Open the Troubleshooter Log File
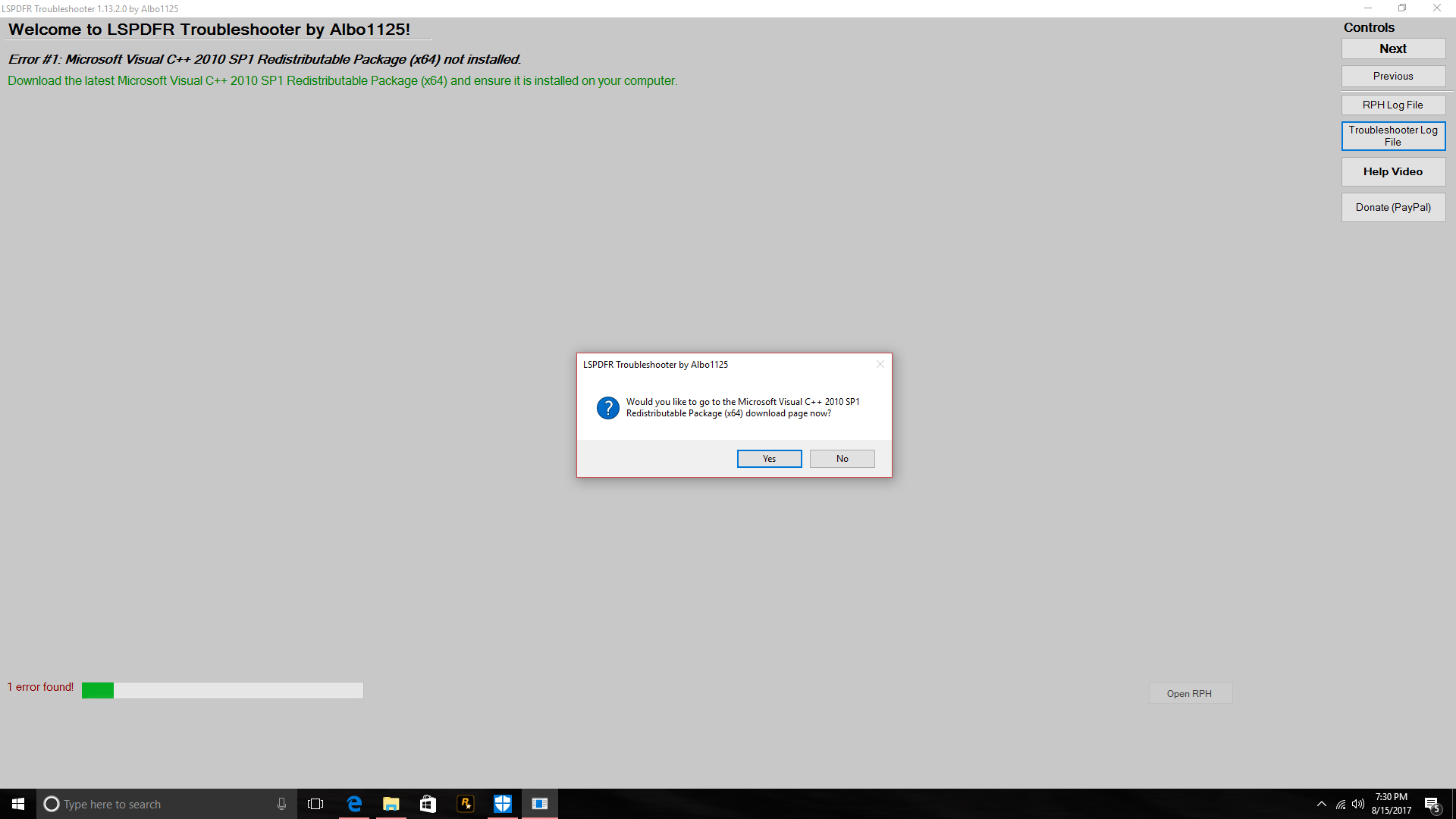Image resolution: width=1456 pixels, height=819 pixels. point(1393,136)
